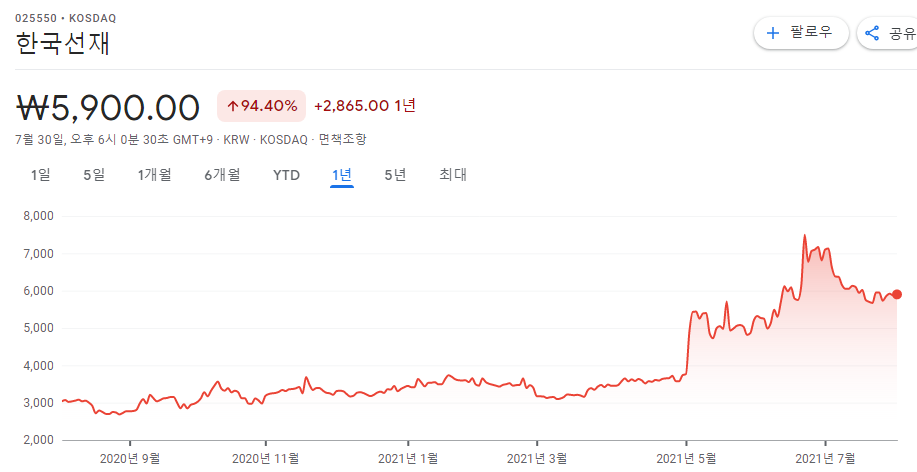Open the 면책조항 disclaimer link
Image resolution: width=917 pixels, height=472 pixels.
pos(342,140)
